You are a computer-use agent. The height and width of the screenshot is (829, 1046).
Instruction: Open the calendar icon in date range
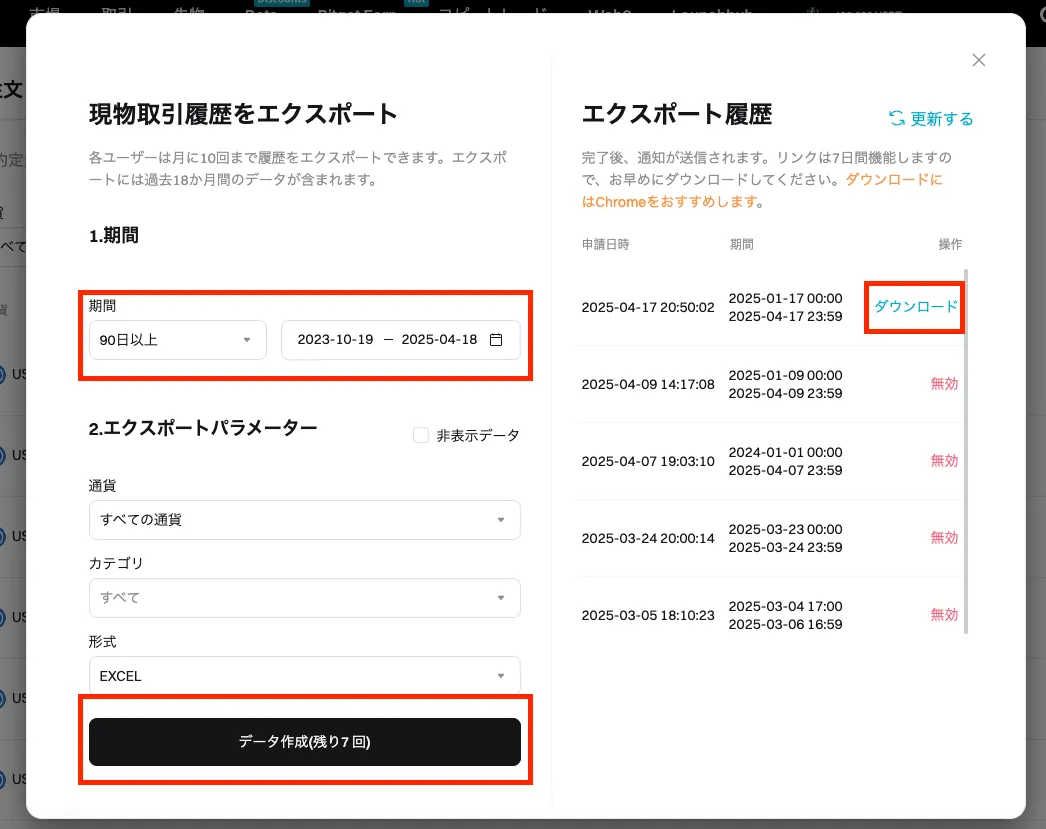coord(496,340)
